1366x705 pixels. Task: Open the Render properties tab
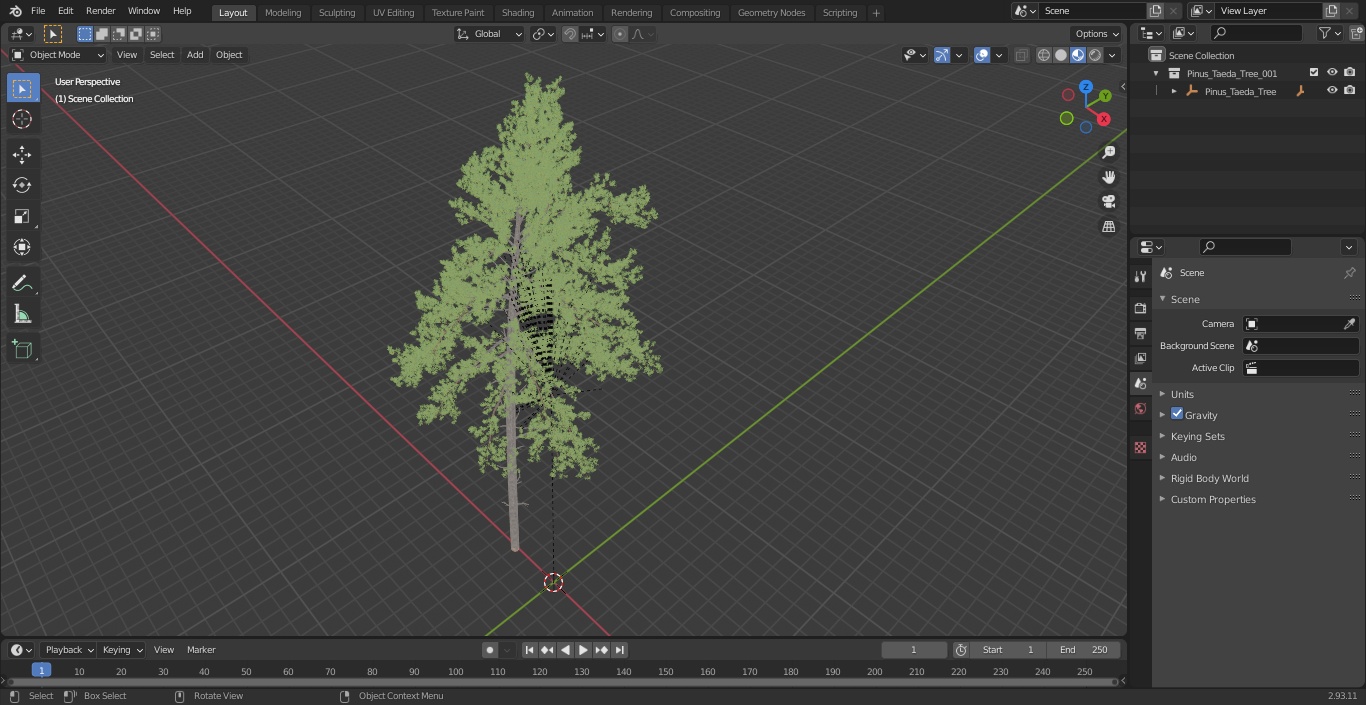tap(1140, 308)
